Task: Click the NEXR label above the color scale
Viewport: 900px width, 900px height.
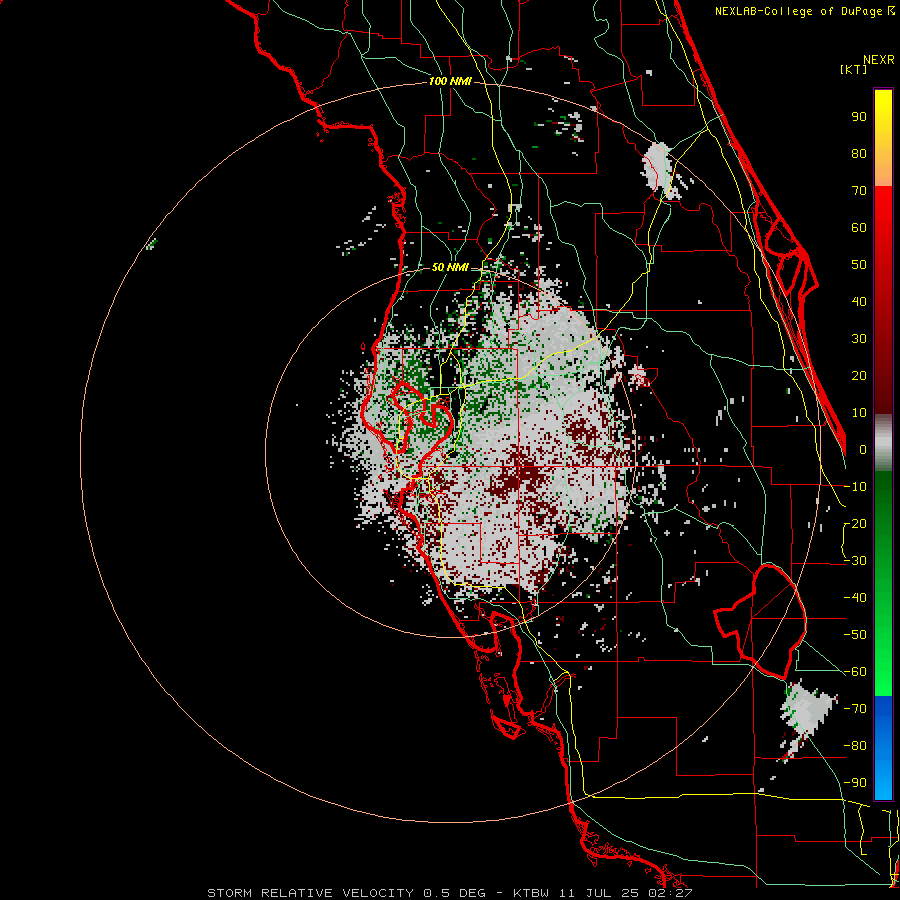Action: (x=879, y=60)
